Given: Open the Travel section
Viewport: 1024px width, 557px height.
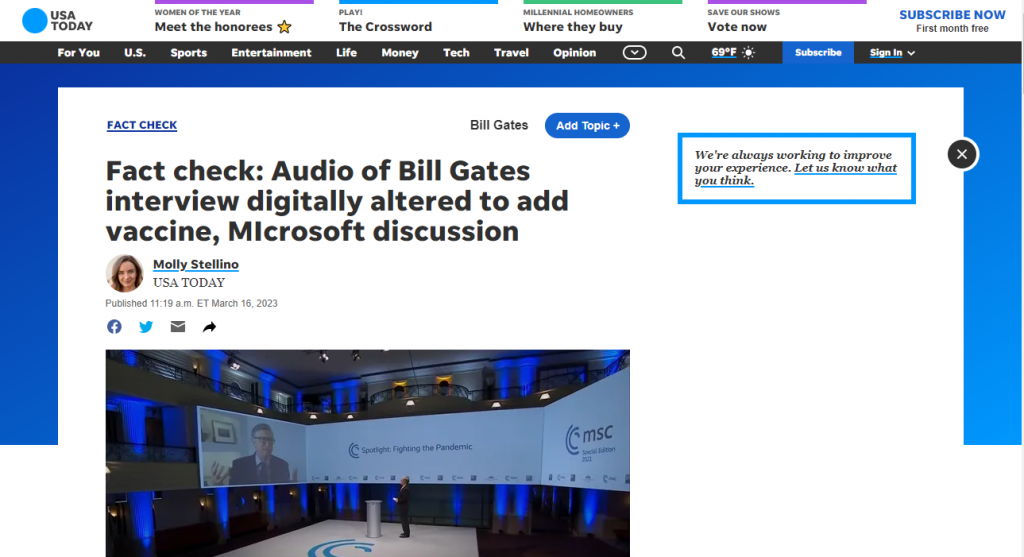Looking at the screenshot, I should pyautogui.click(x=511, y=52).
